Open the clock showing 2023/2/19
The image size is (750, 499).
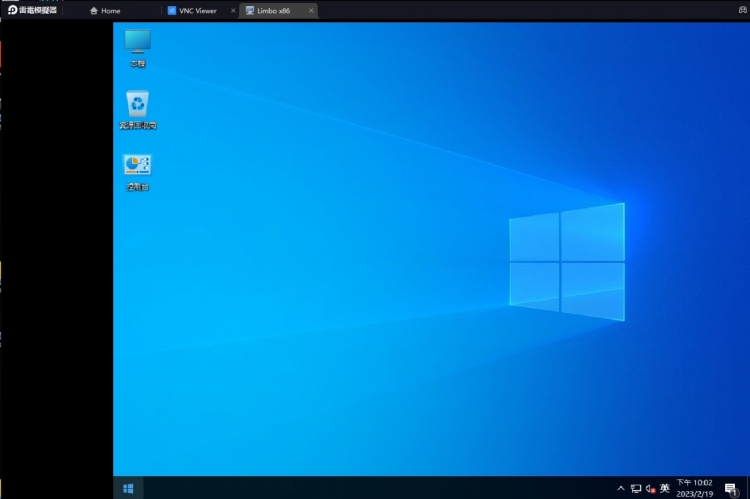click(695, 488)
